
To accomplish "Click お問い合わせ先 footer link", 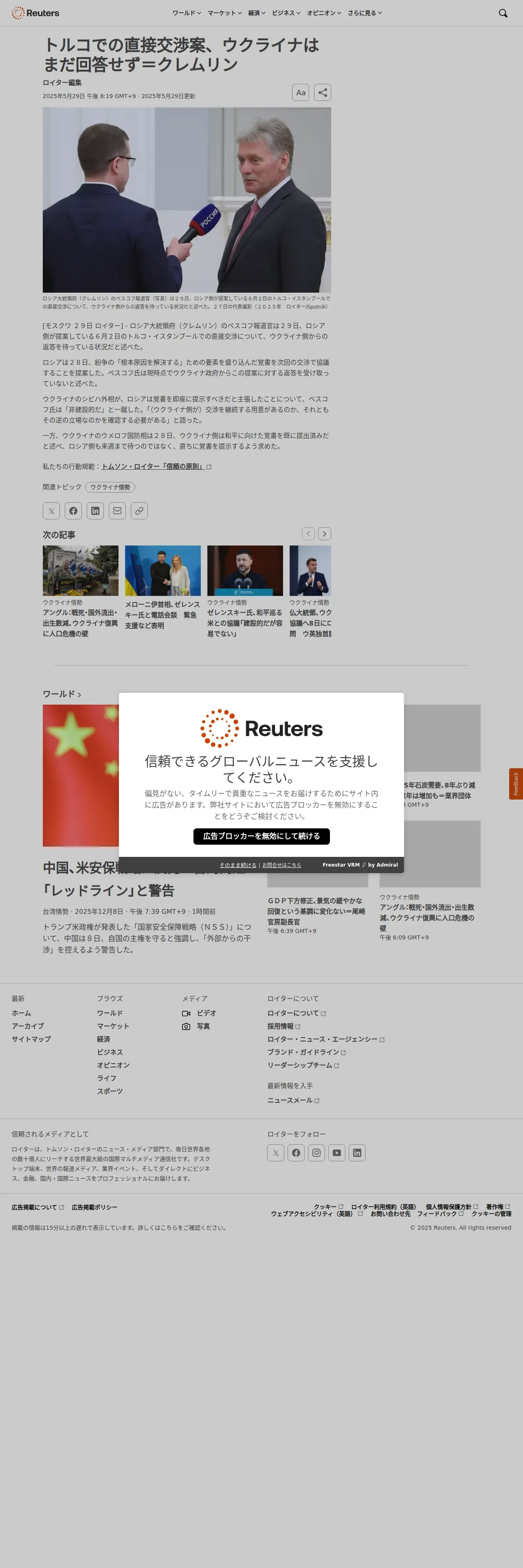I will click(x=390, y=1214).
